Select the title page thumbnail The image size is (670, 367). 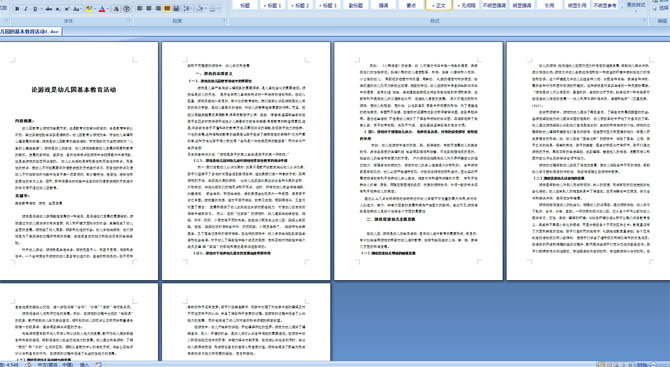[79, 161]
